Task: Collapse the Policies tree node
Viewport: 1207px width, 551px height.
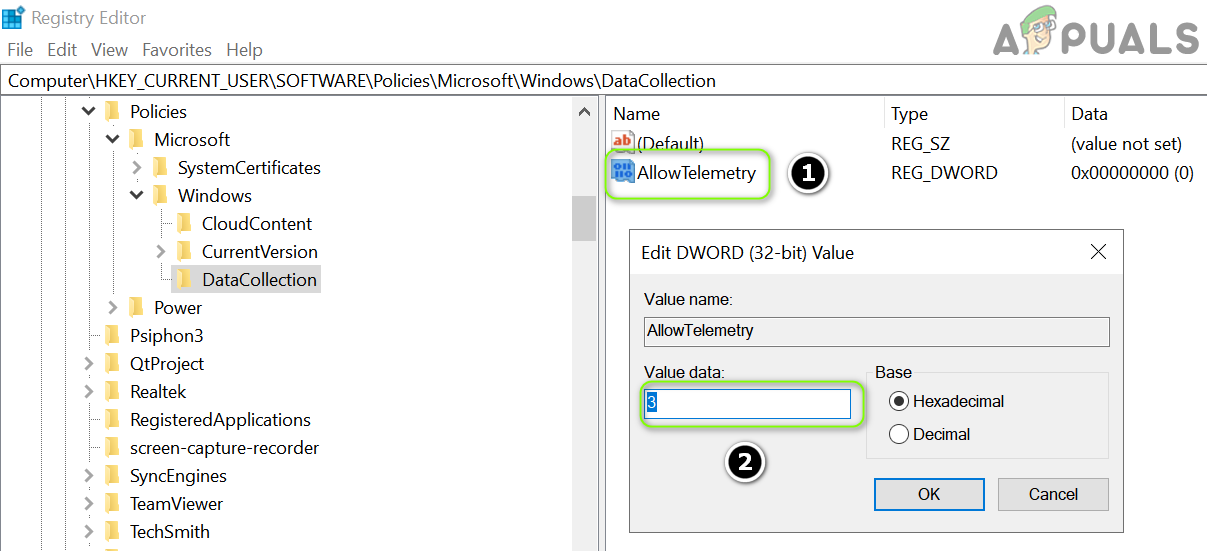Action: tap(89, 112)
